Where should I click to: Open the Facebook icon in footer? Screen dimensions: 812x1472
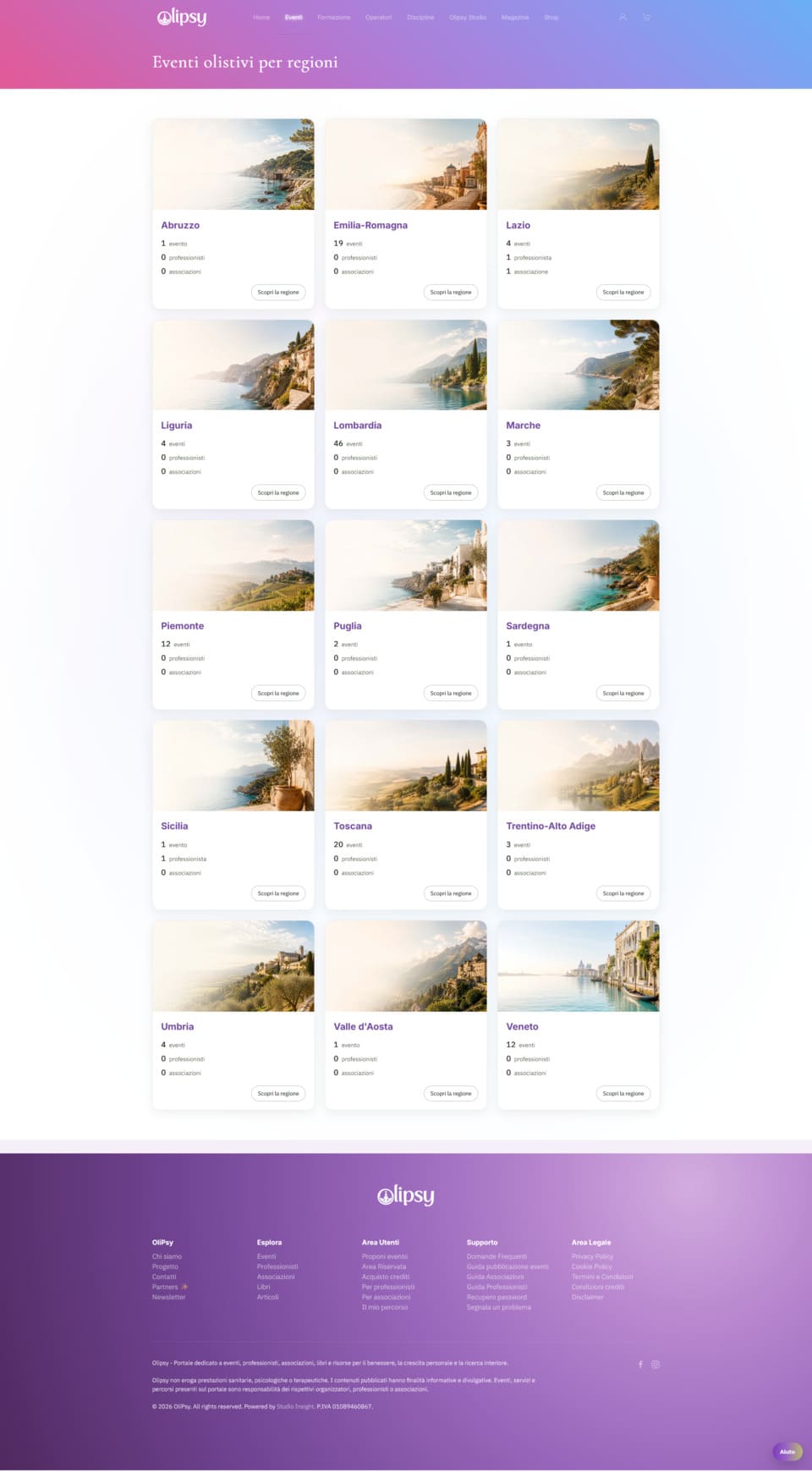point(640,1364)
